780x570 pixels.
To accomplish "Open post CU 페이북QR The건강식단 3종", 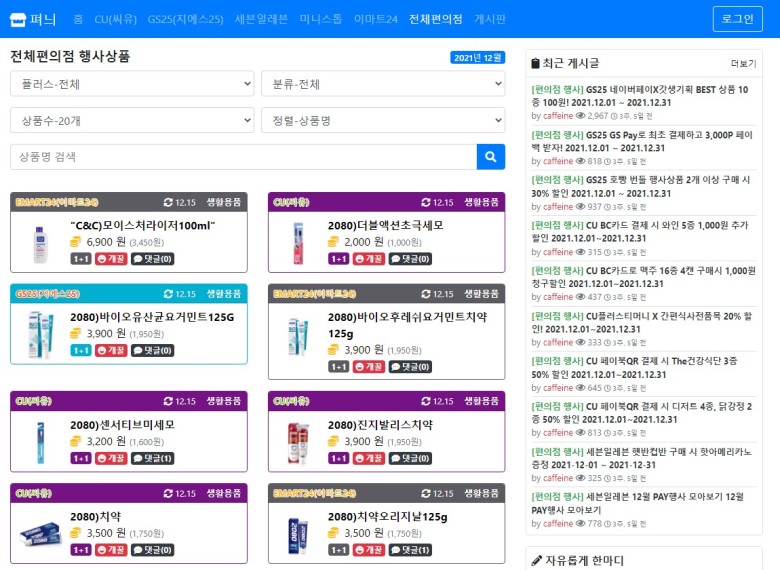I will click(x=634, y=368).
